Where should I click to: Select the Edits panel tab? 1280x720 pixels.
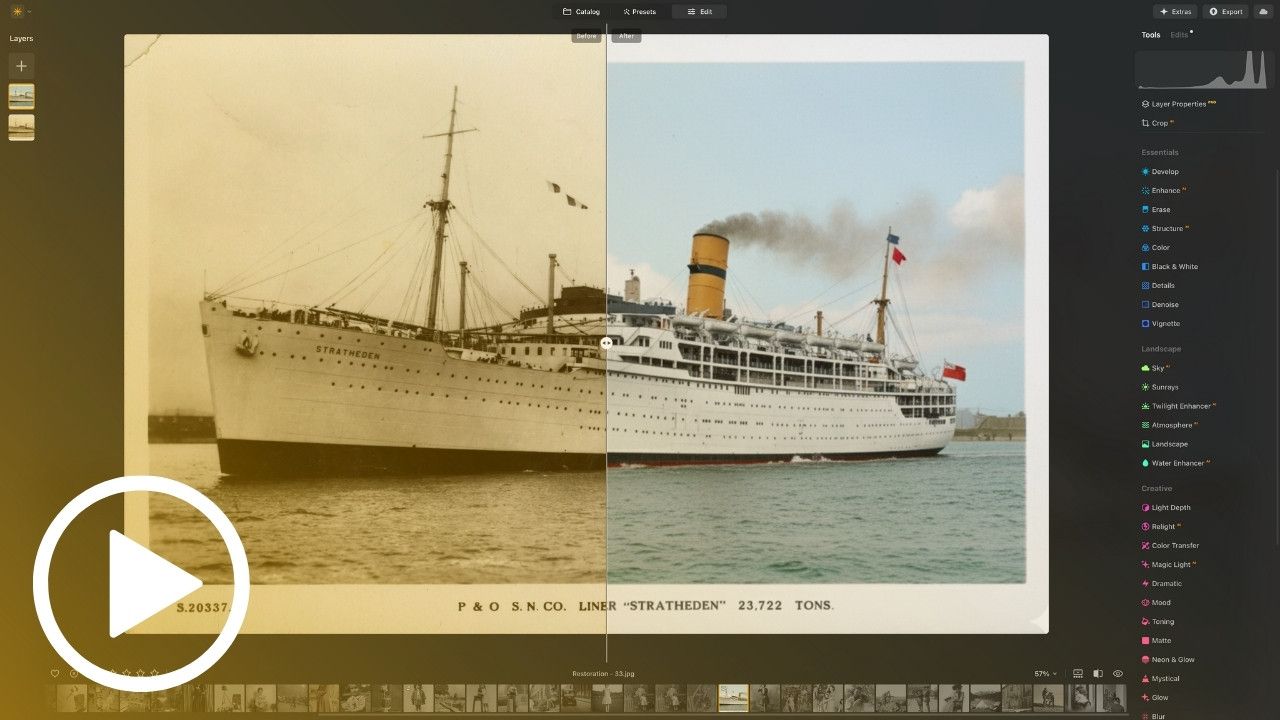(x=1180, y=35)
